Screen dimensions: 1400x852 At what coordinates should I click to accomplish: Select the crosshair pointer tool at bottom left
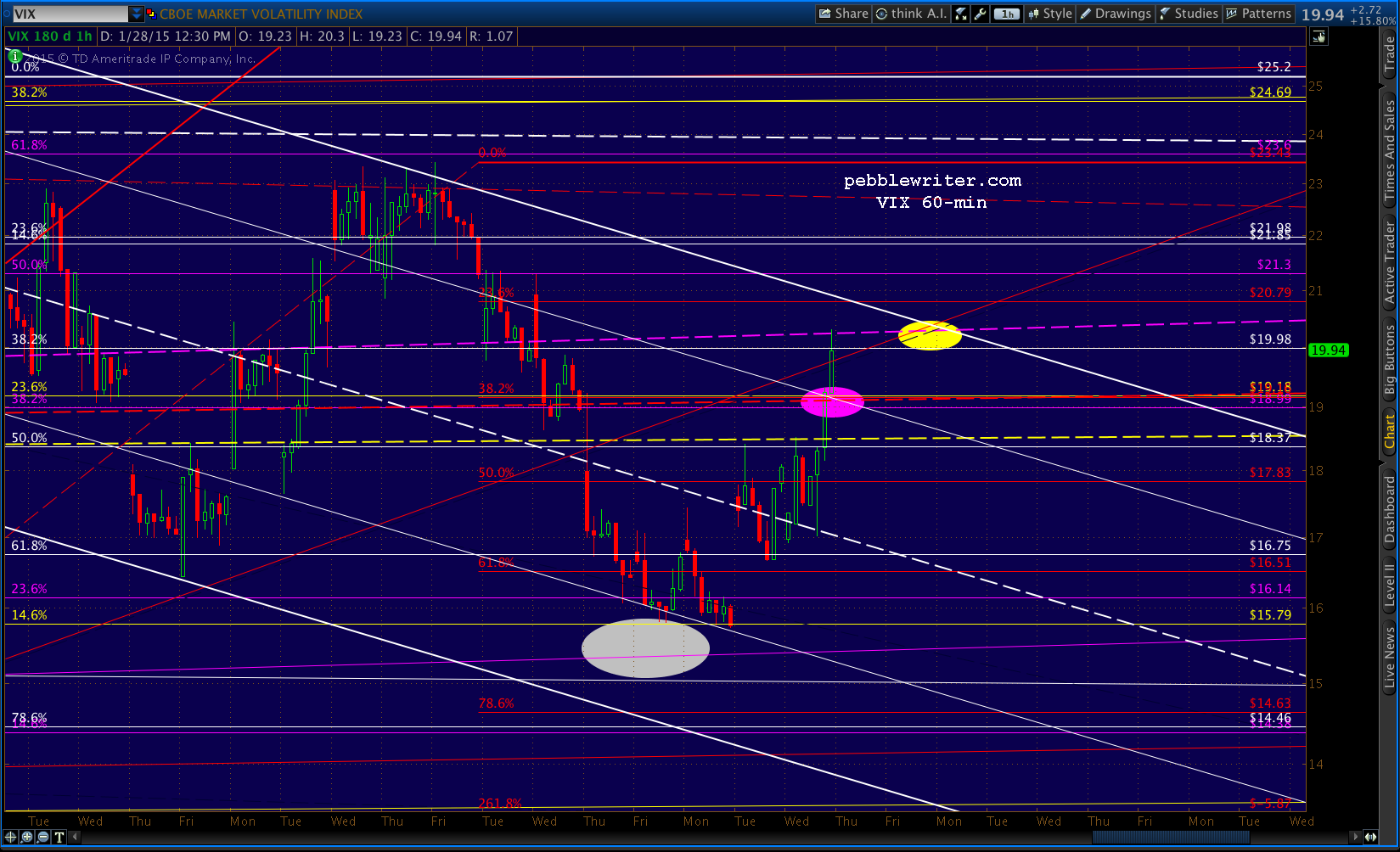[10, 838]
